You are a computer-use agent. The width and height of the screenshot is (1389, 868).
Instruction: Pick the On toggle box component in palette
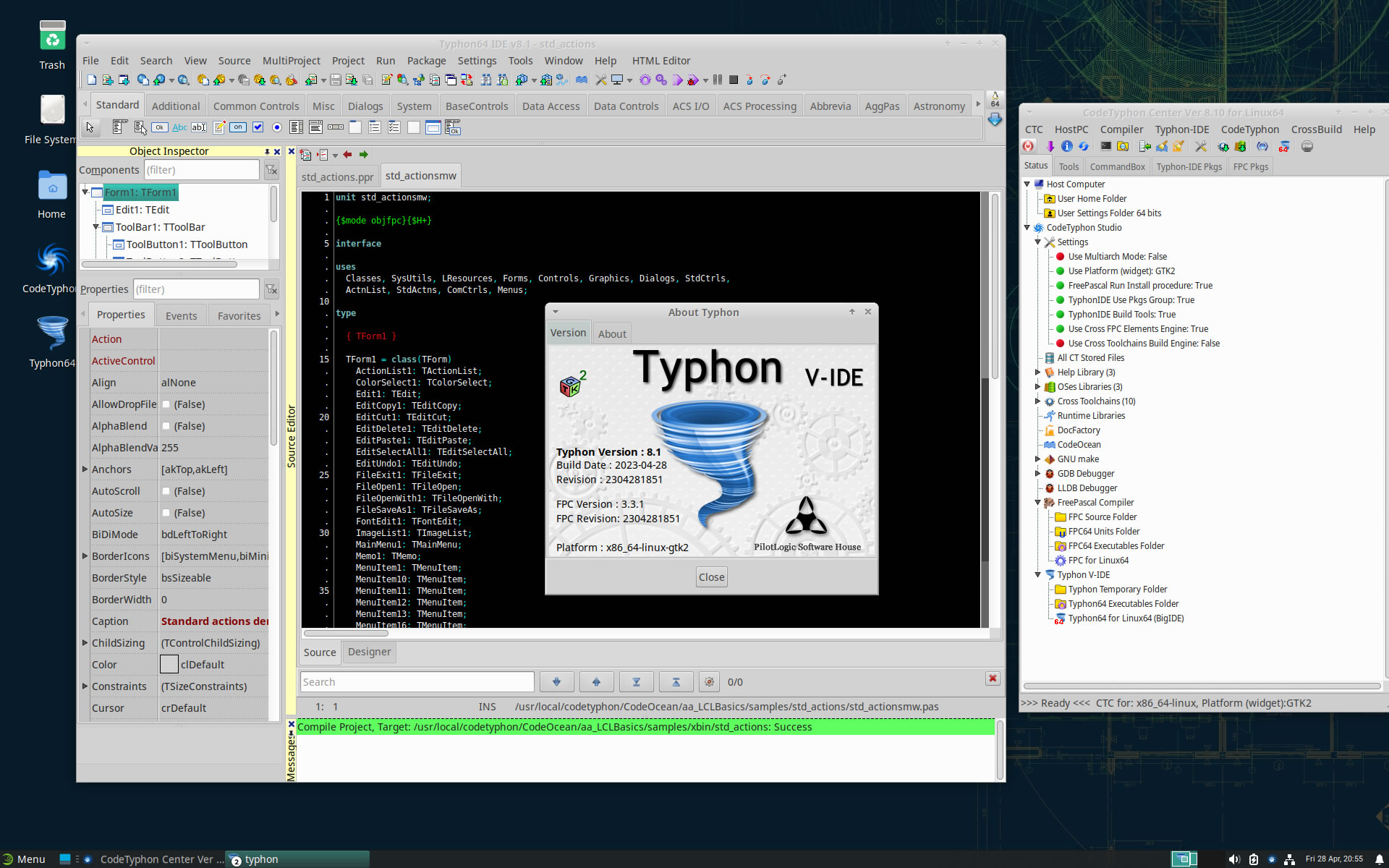tap(238, 127)
